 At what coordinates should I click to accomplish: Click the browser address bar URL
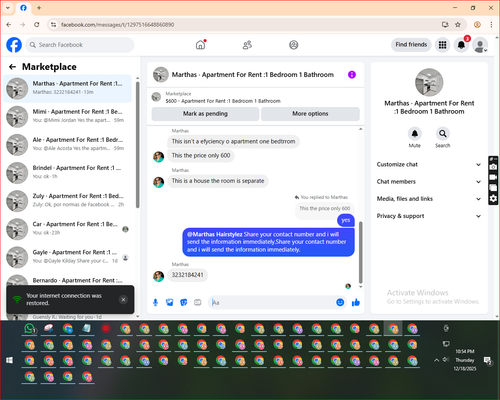(x=117, y=25)
